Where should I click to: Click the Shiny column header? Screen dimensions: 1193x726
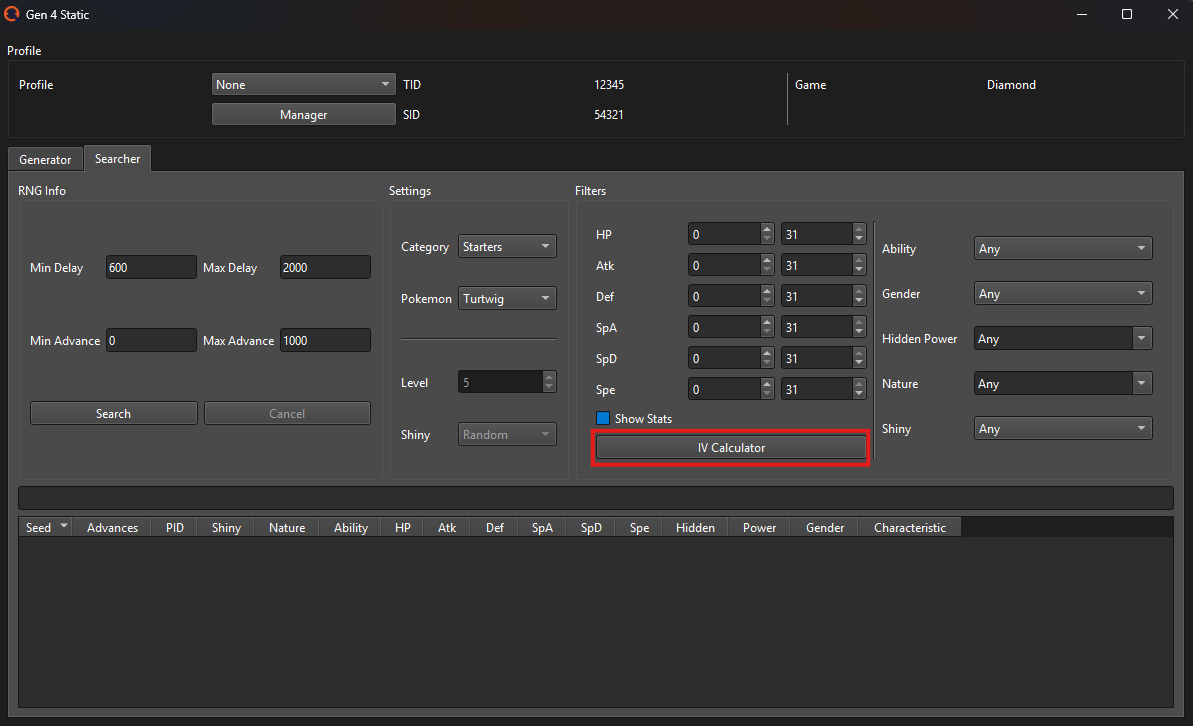(226, 527)
